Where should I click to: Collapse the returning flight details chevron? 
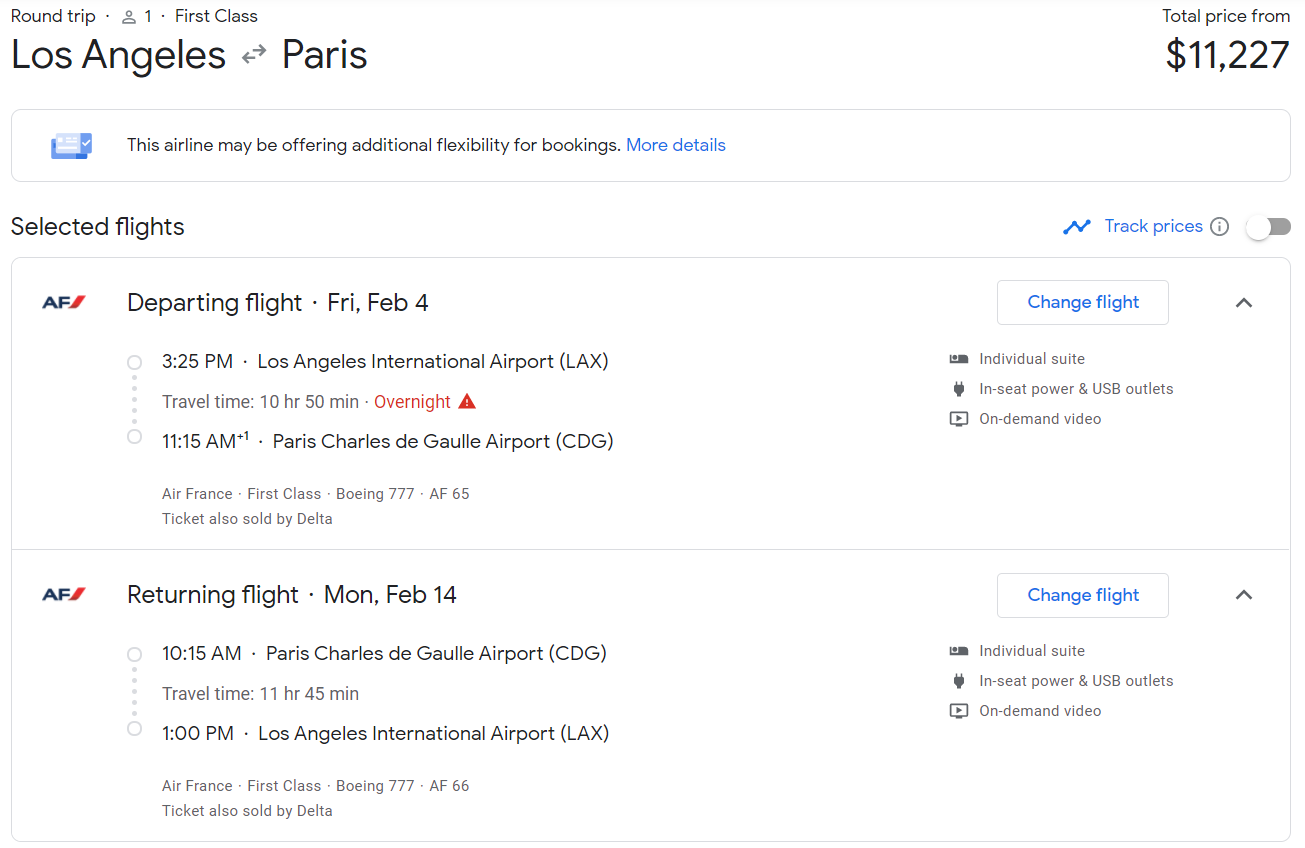point(1244,595)
